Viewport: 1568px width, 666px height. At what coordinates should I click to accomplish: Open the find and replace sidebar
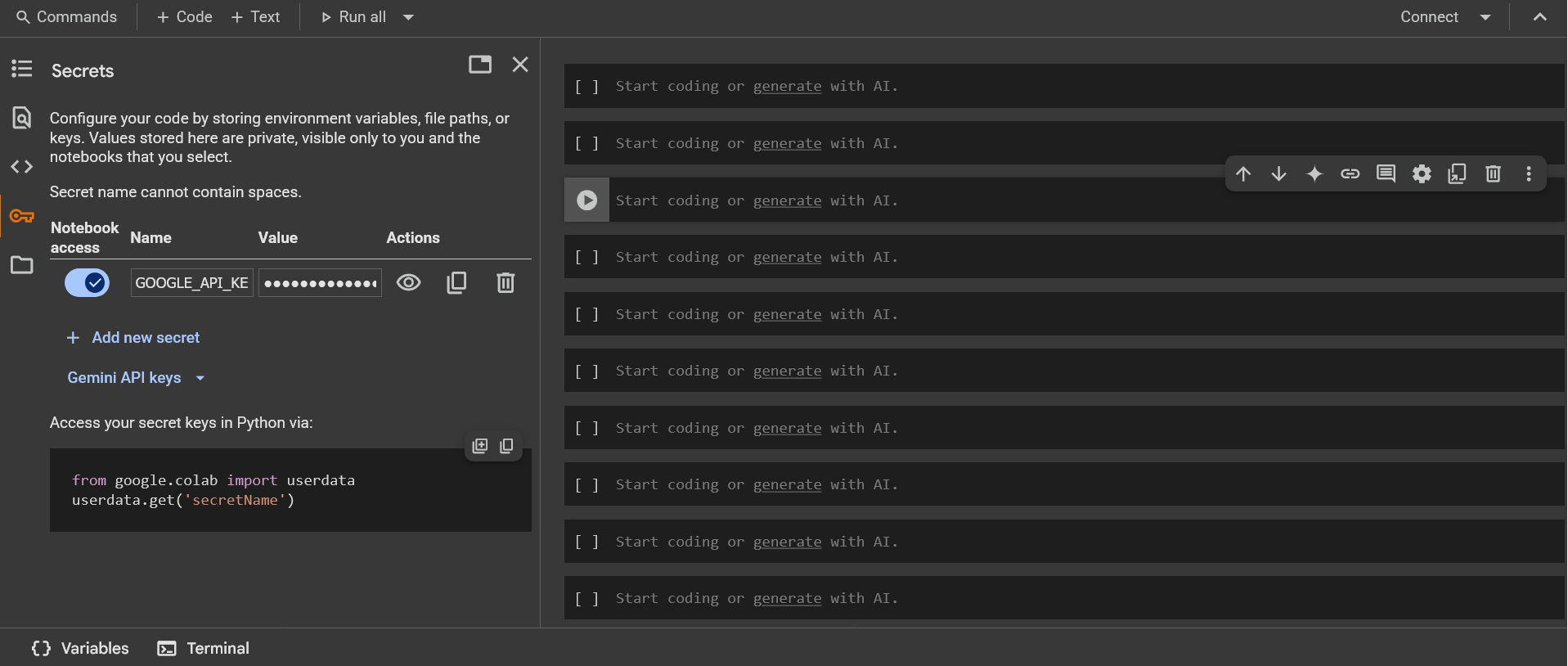[x=22, y=117]
